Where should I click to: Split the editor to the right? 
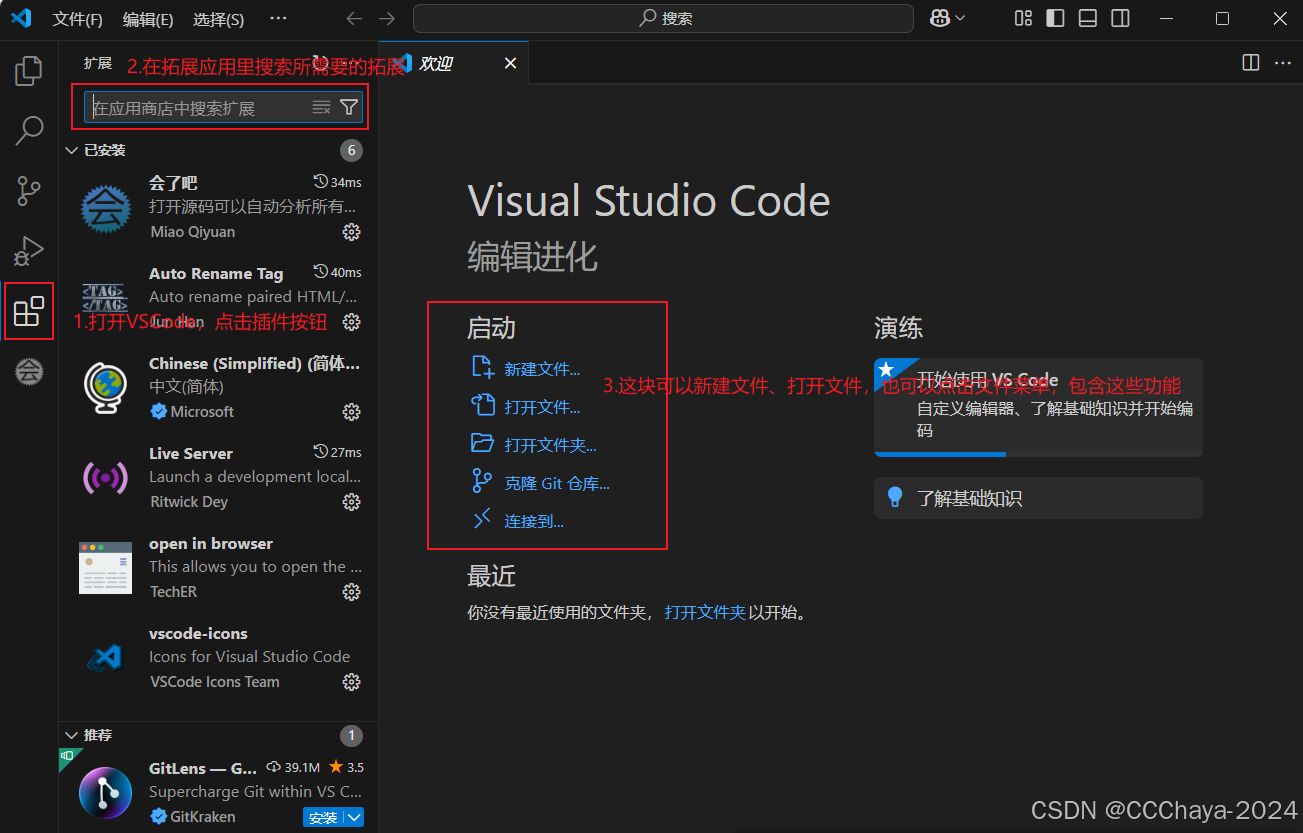click(x=1250, y=62)
